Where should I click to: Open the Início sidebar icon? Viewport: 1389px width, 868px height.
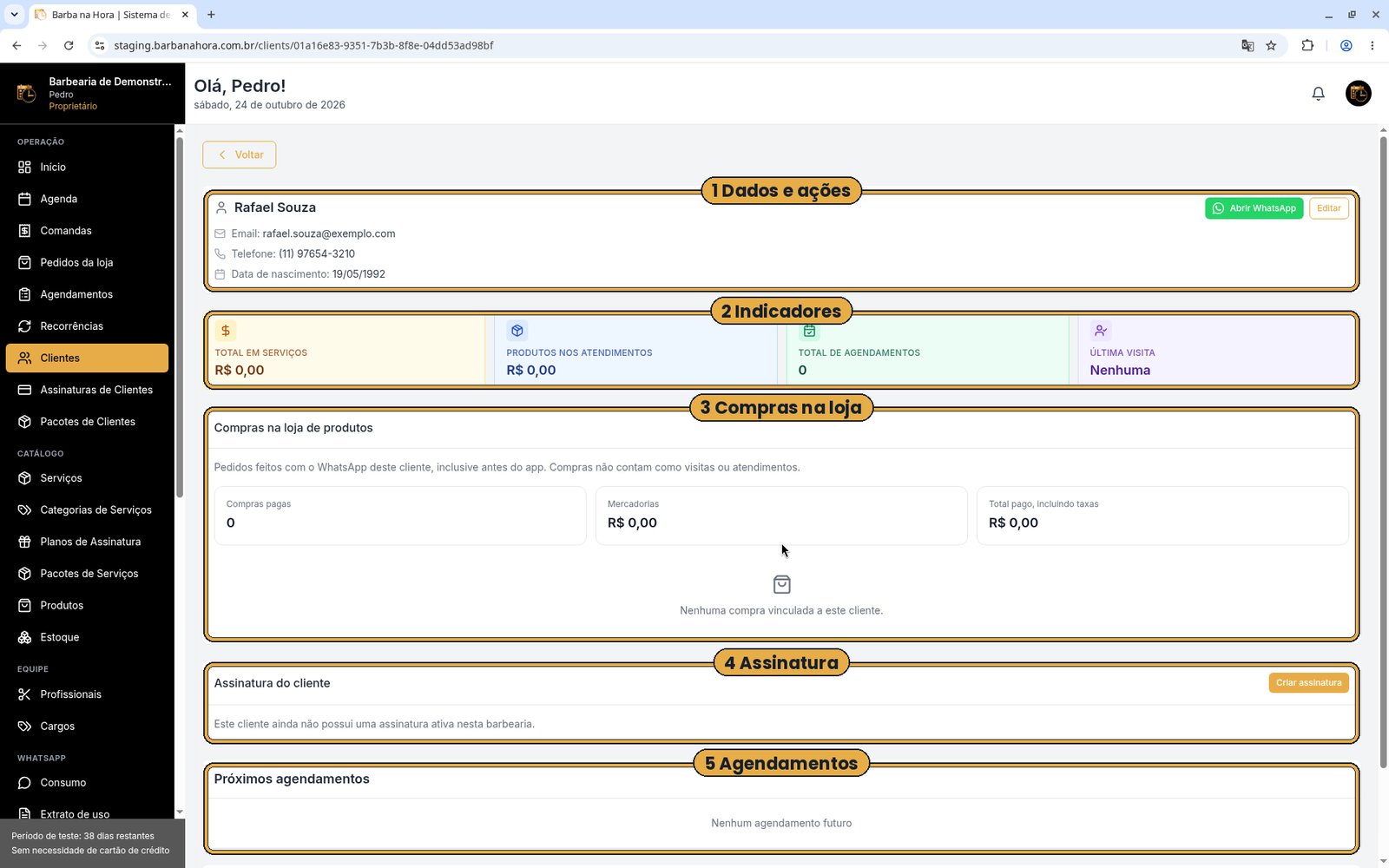24,167
